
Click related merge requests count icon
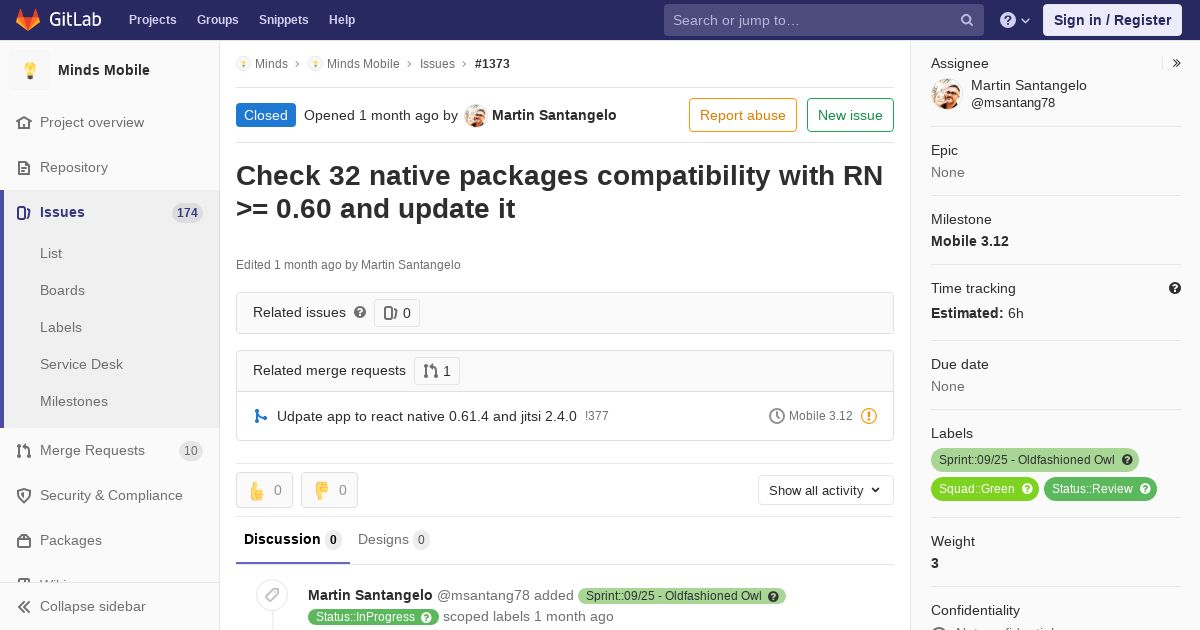[x=431, y=371]
